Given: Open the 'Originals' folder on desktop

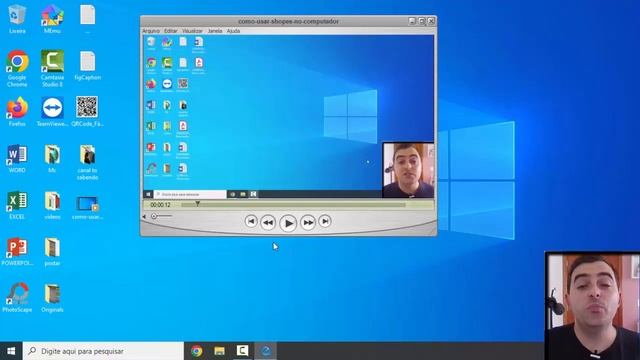Looking at the screenshot, I should pyautogui.click(x=52, y=298).
